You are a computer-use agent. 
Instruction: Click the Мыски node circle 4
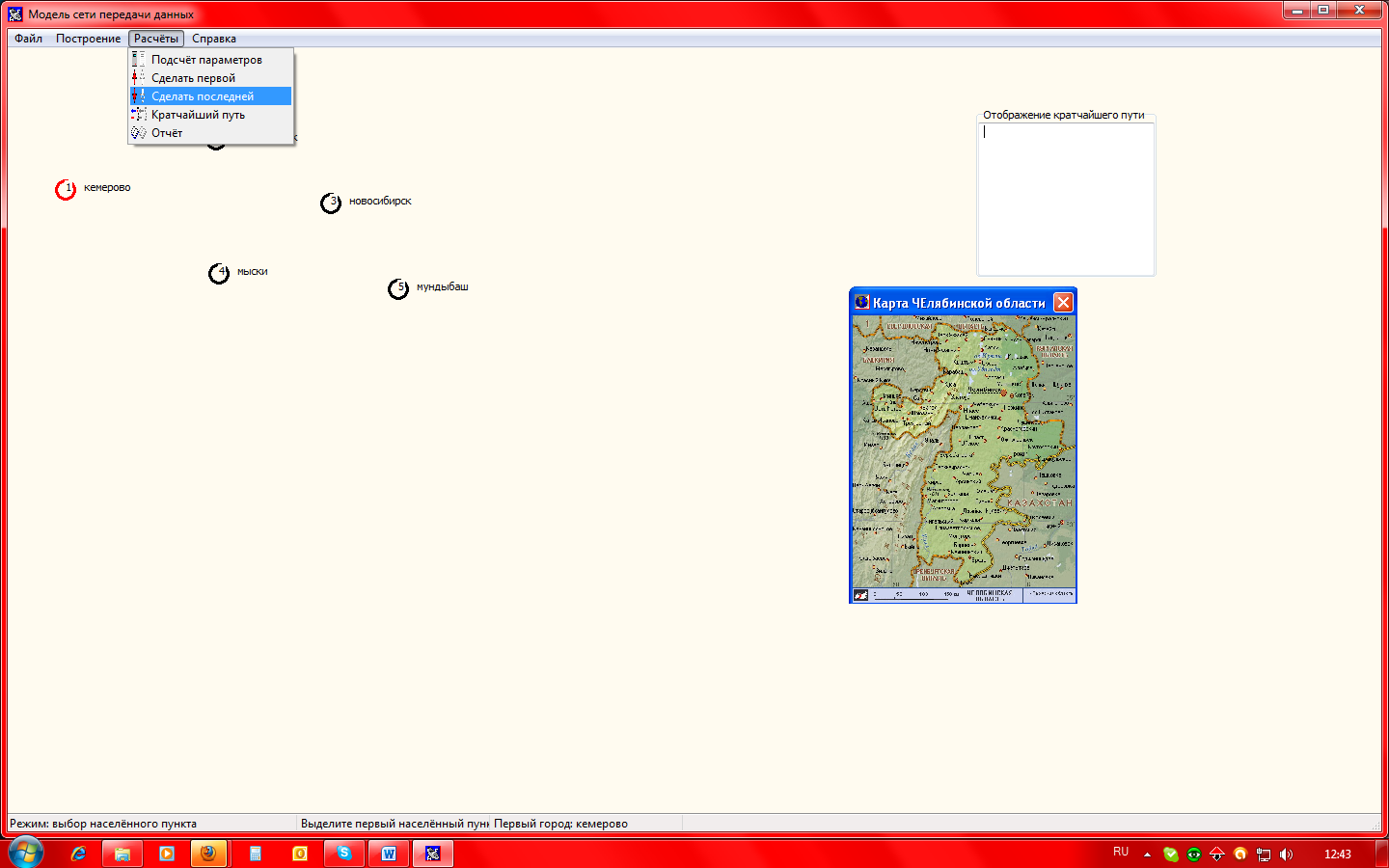(219, 274)
